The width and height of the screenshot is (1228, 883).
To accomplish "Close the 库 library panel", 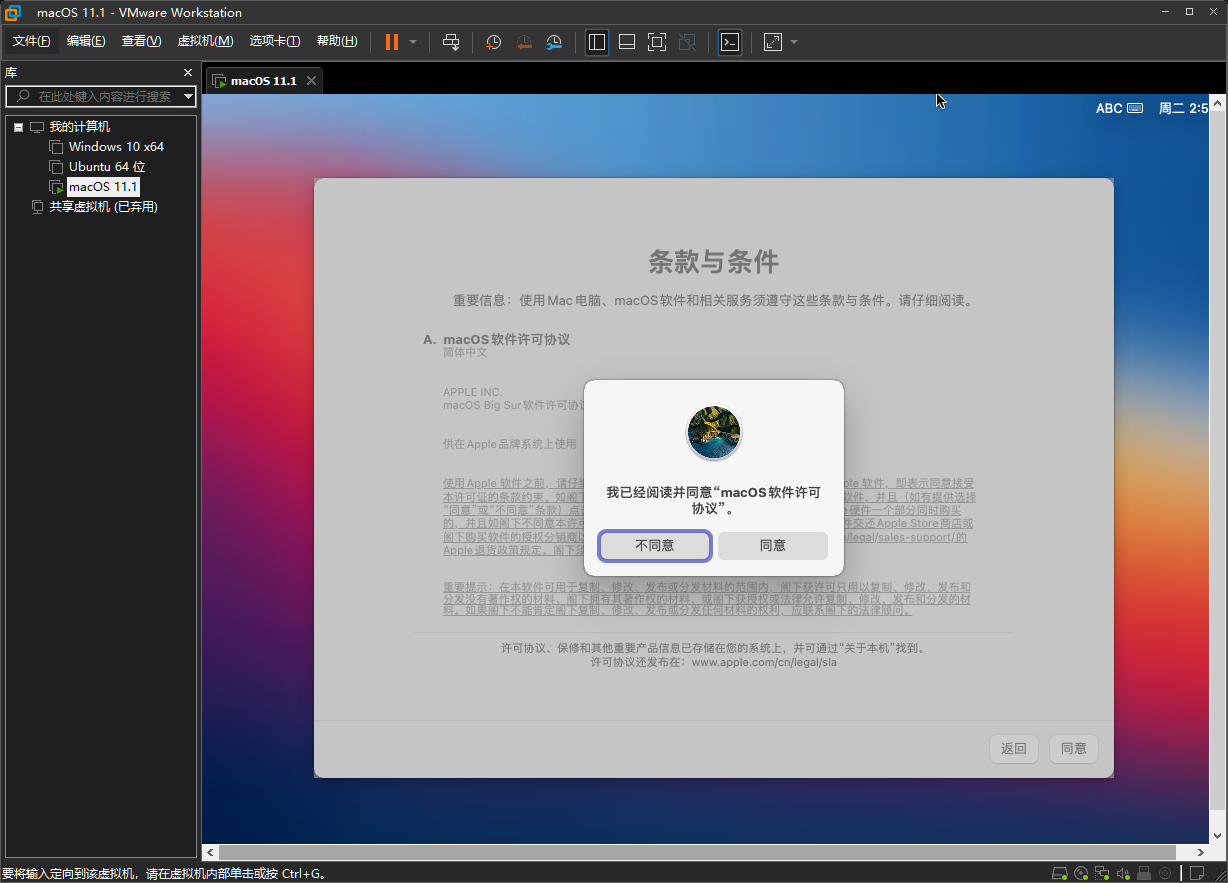I will click(188, 73).
